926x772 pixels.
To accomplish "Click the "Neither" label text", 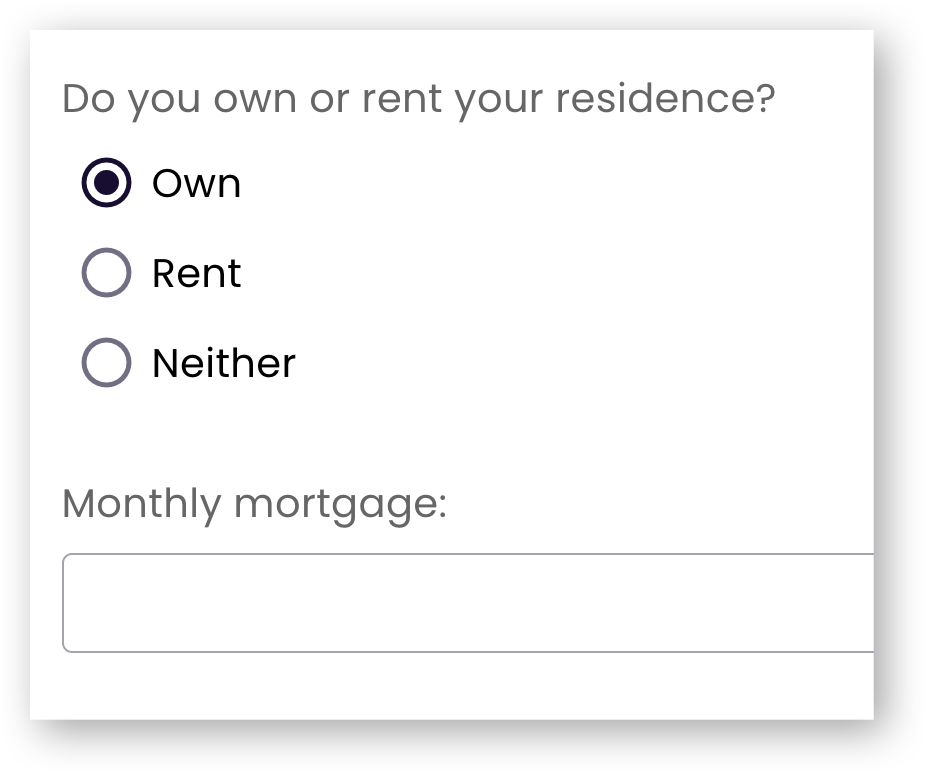I will point(223,363).
